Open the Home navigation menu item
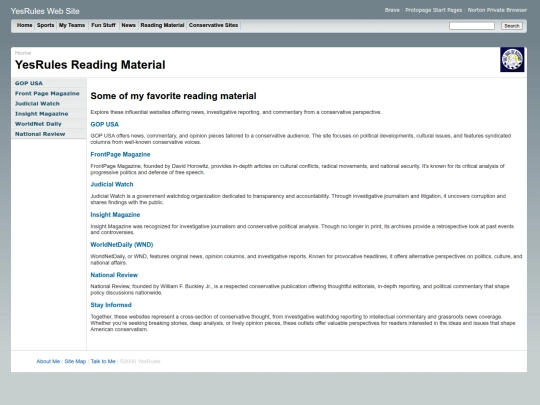This screenshot has width=540, height=405. click(x=24, y=25)
